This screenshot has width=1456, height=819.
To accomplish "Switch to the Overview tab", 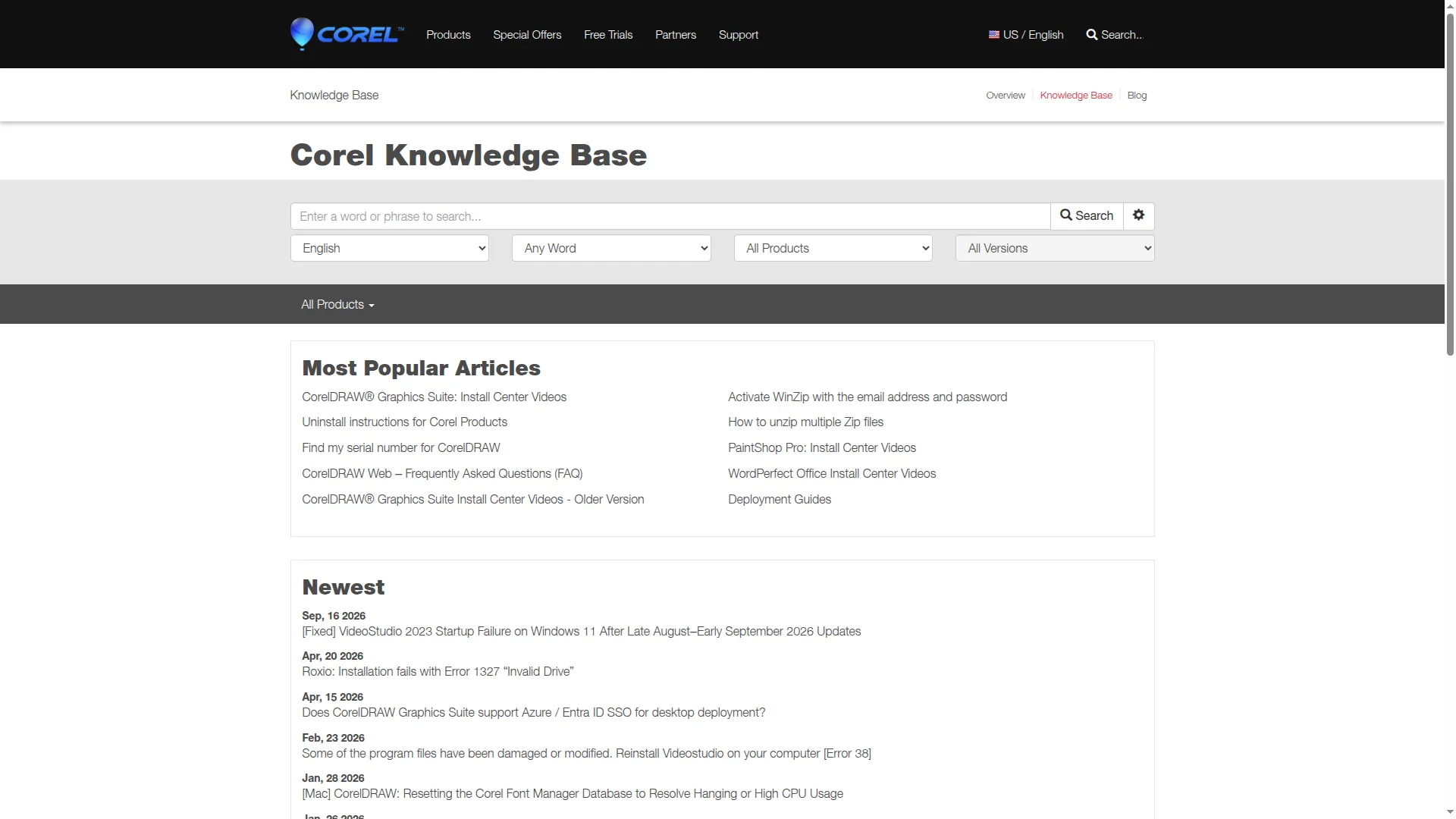I will [1005, 96].
